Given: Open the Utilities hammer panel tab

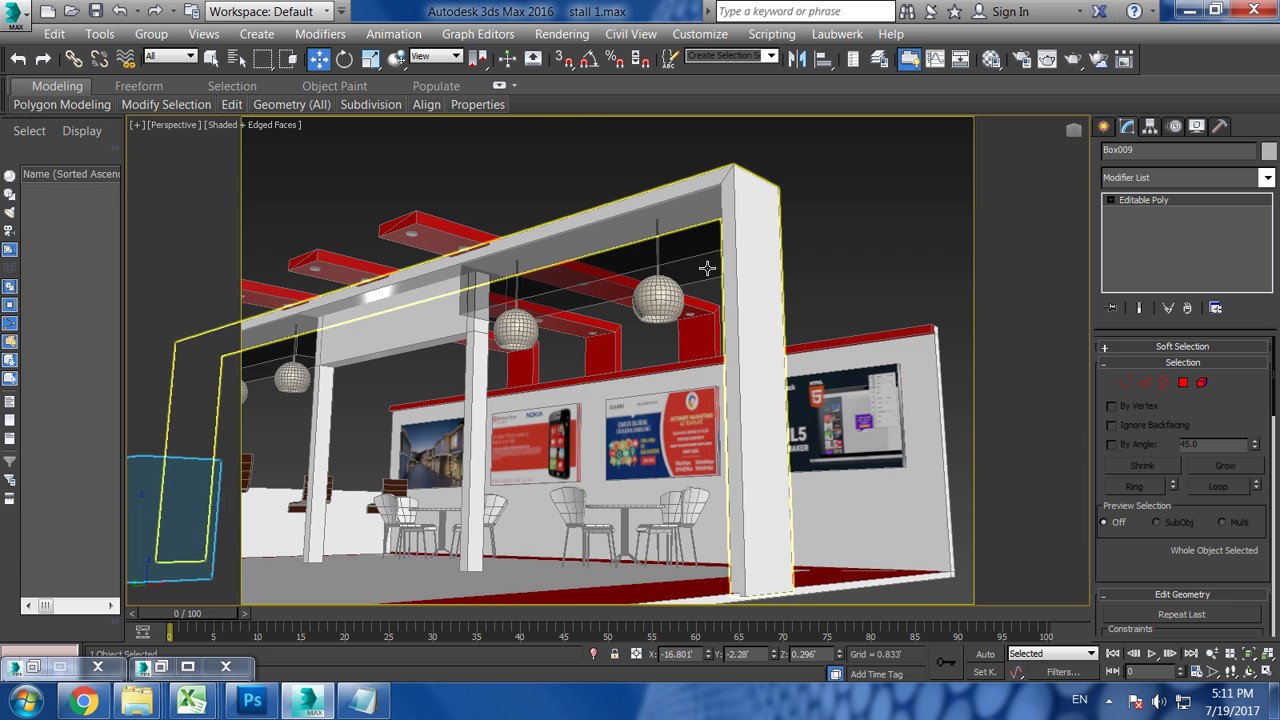Looking at the screenshot, I should [x=1220, y=127].
